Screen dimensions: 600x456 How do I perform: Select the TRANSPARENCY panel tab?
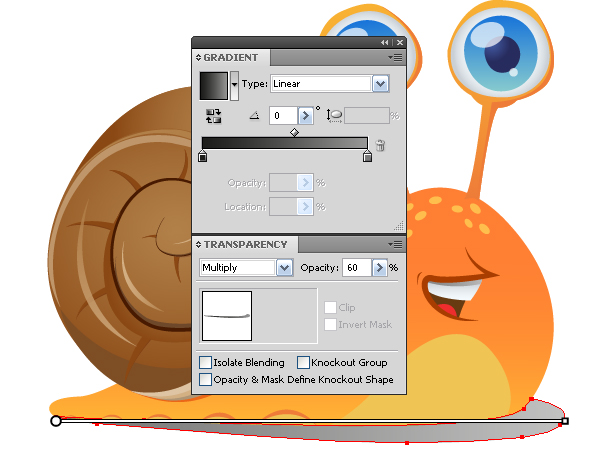pos(245,244)
